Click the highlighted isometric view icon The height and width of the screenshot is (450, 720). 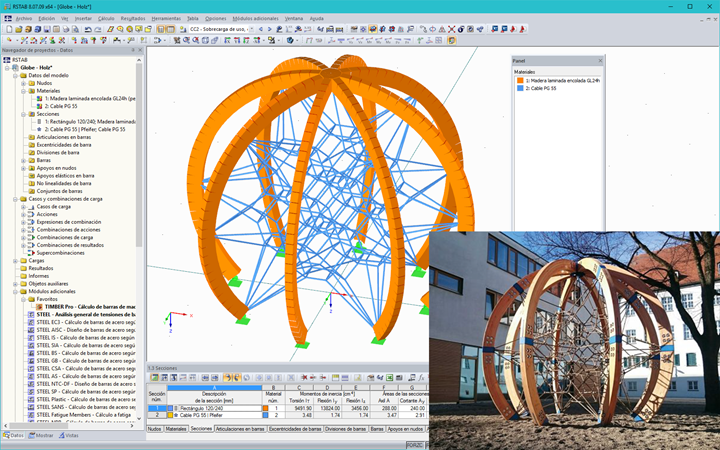pyautogui.click(x=373, y=29)
